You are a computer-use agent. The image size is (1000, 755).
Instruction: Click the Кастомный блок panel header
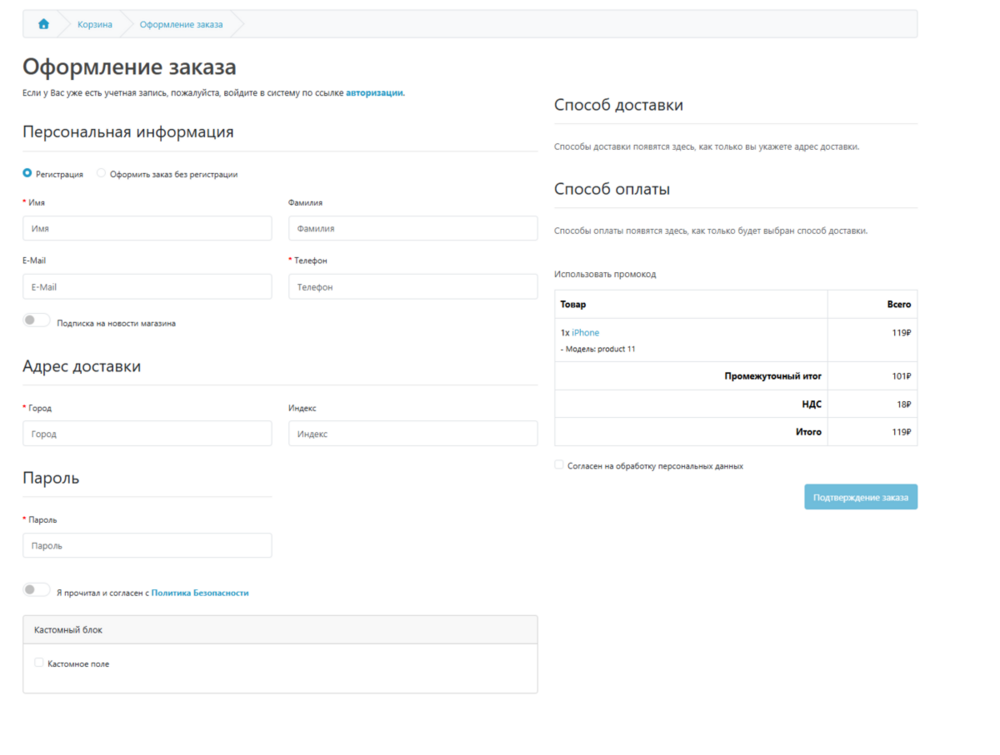280,629
